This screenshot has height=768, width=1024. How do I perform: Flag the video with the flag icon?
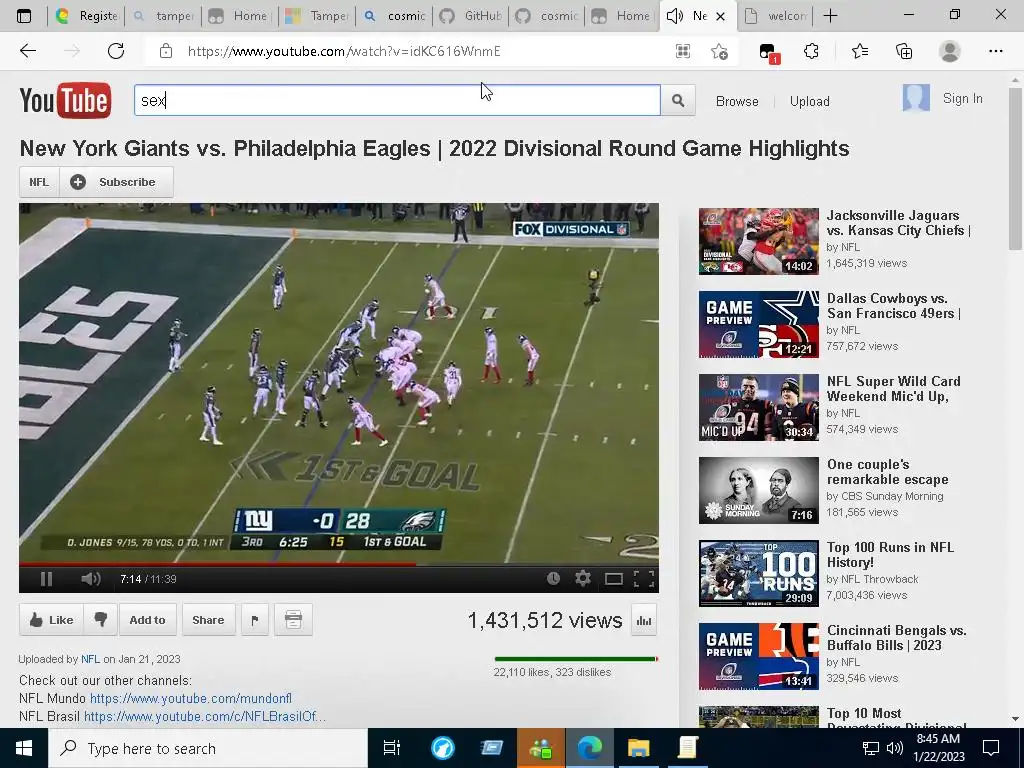point(255,619)
